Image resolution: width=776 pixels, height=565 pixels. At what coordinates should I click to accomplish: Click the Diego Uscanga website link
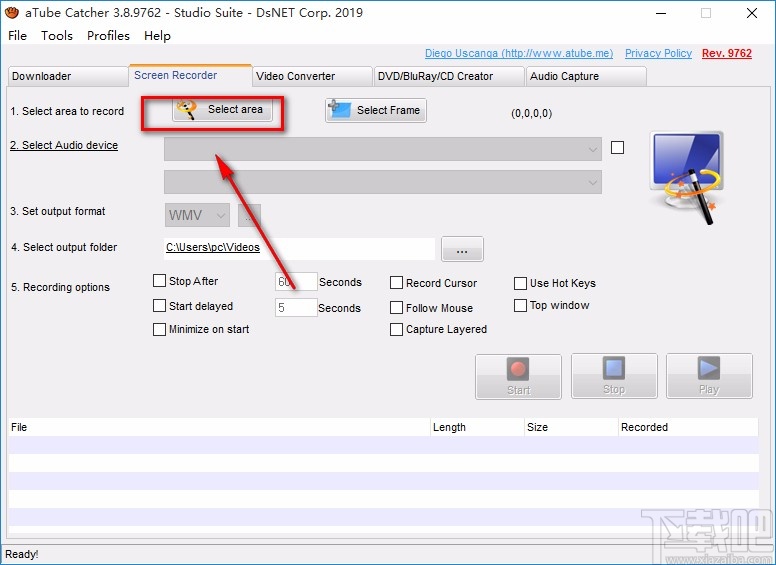coord(516,53)
